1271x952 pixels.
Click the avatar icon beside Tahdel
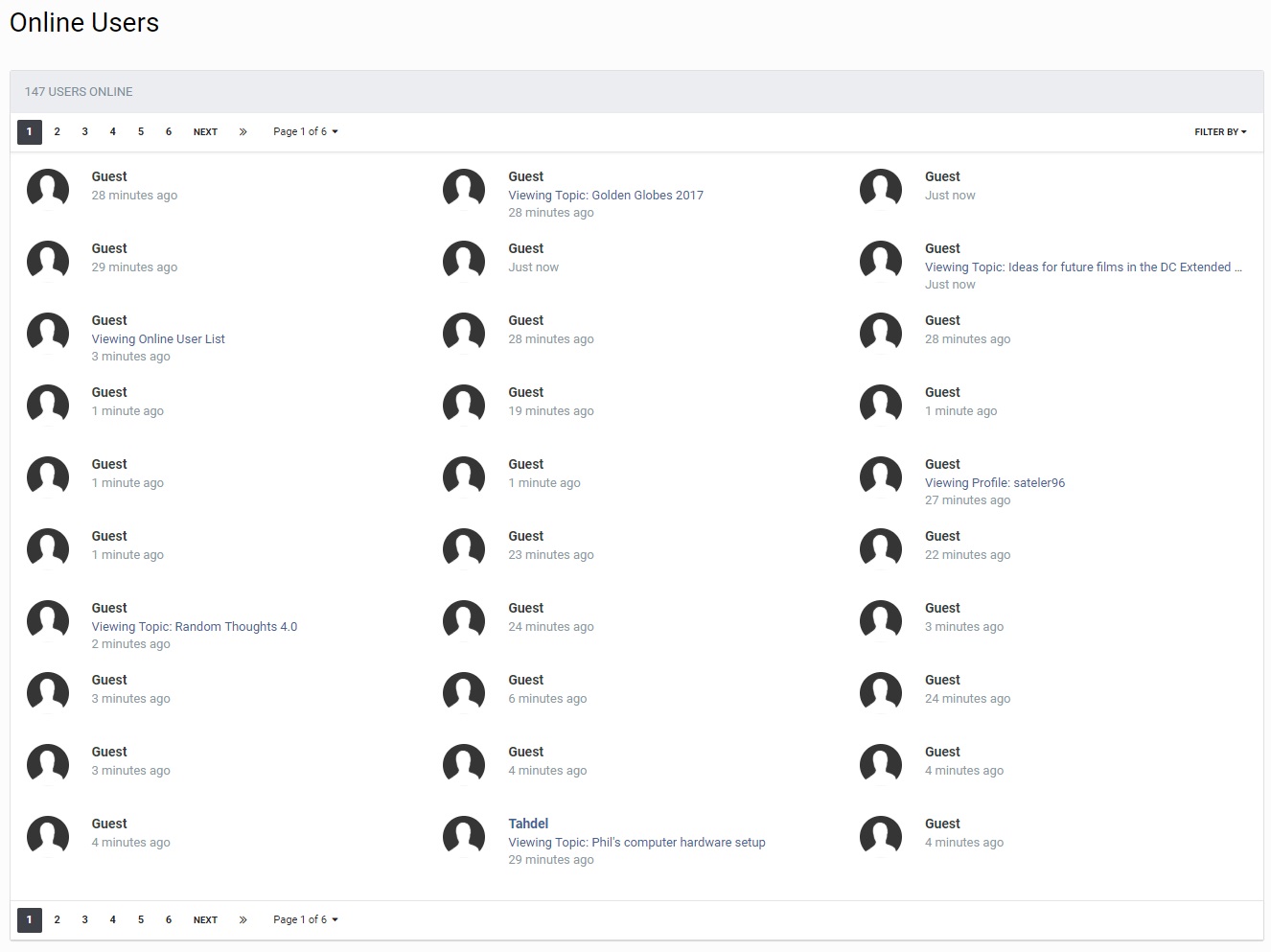point(464,836)
